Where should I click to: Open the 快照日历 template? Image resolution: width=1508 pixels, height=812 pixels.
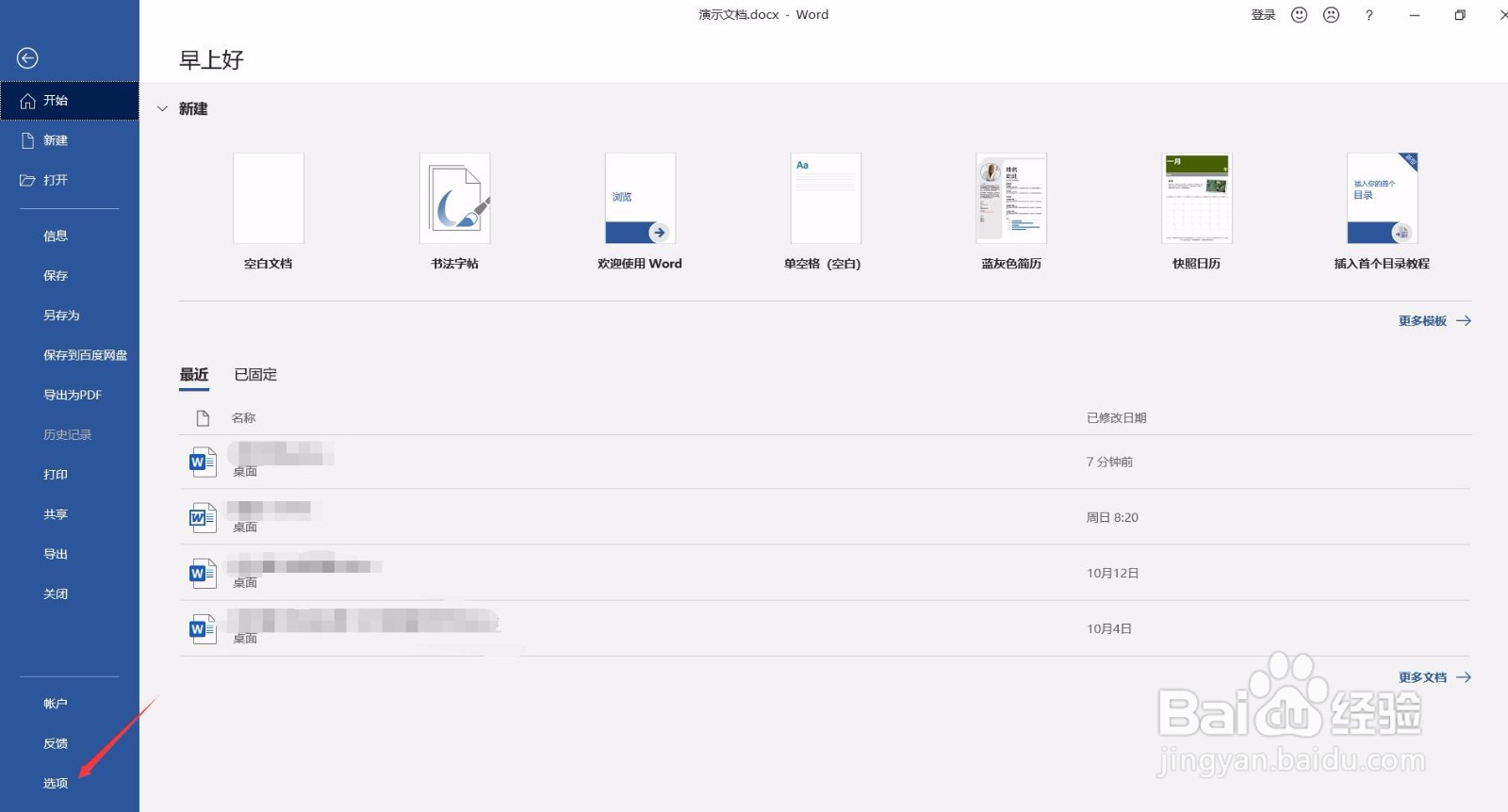[x=1197, y=199]
